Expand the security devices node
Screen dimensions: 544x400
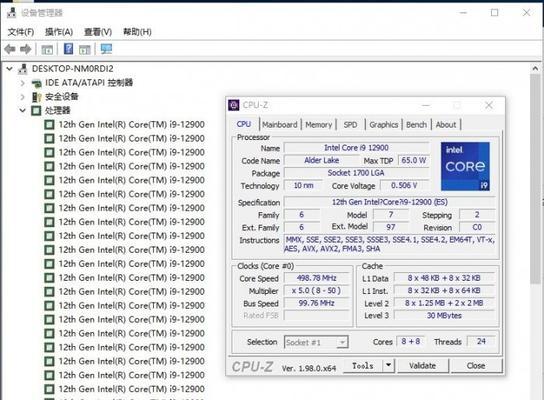(x=23, y=97)
